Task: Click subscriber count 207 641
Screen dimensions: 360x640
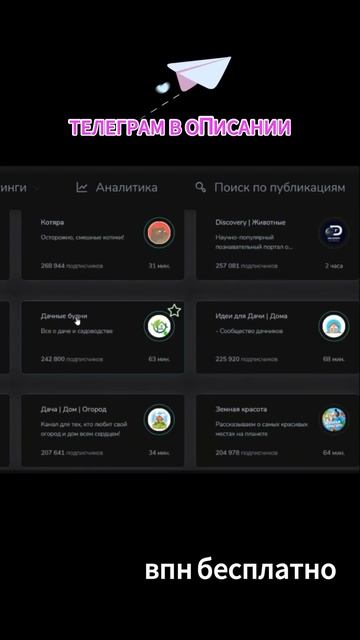Action: point(53,453)
